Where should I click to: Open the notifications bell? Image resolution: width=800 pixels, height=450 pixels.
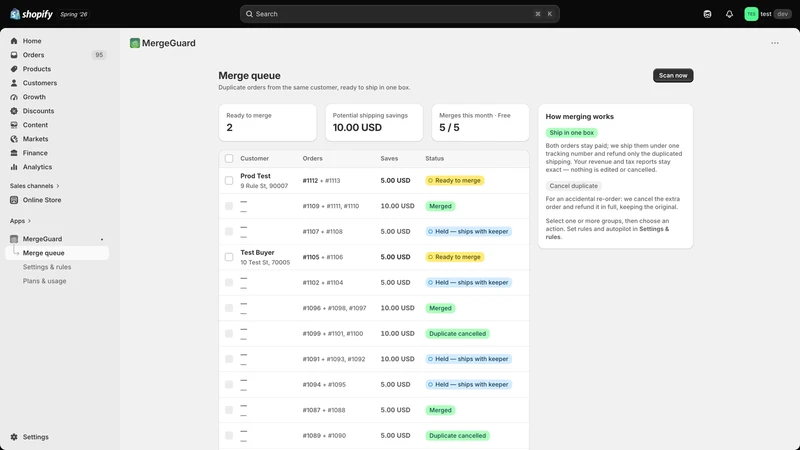(729, 14)
